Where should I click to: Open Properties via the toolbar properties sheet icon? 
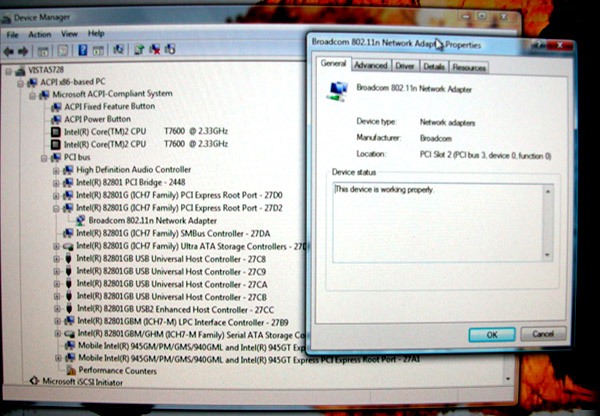(62, 51)
